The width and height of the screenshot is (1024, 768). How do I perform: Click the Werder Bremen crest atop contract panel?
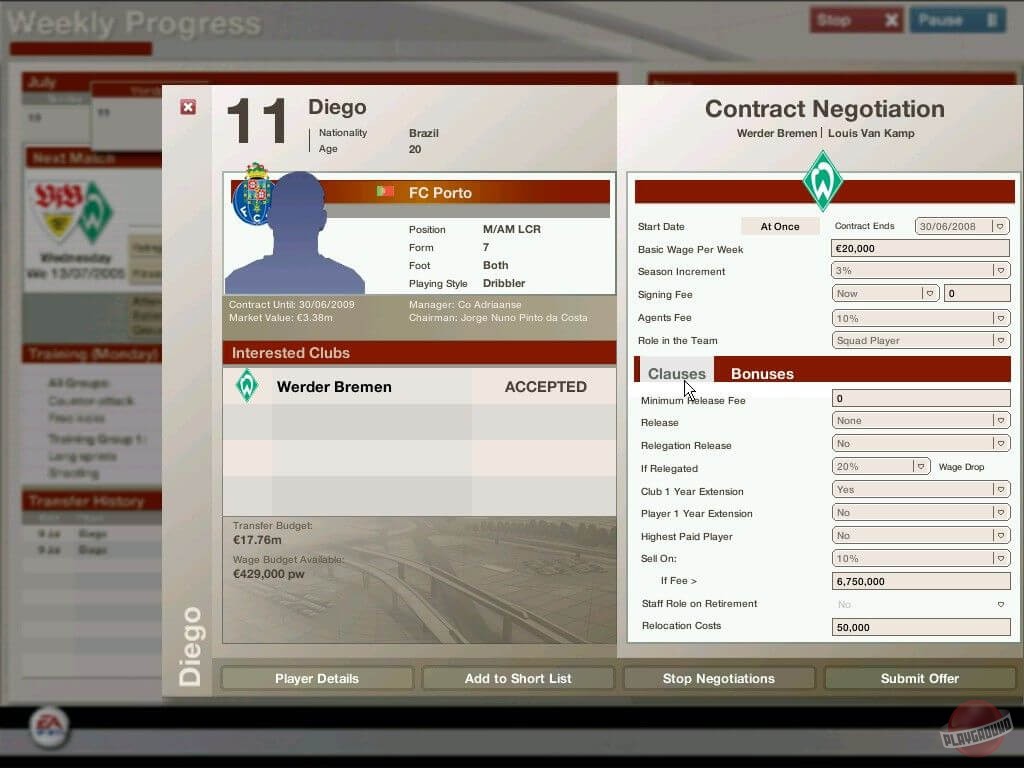pyautogui.click(x=823, y=181)
